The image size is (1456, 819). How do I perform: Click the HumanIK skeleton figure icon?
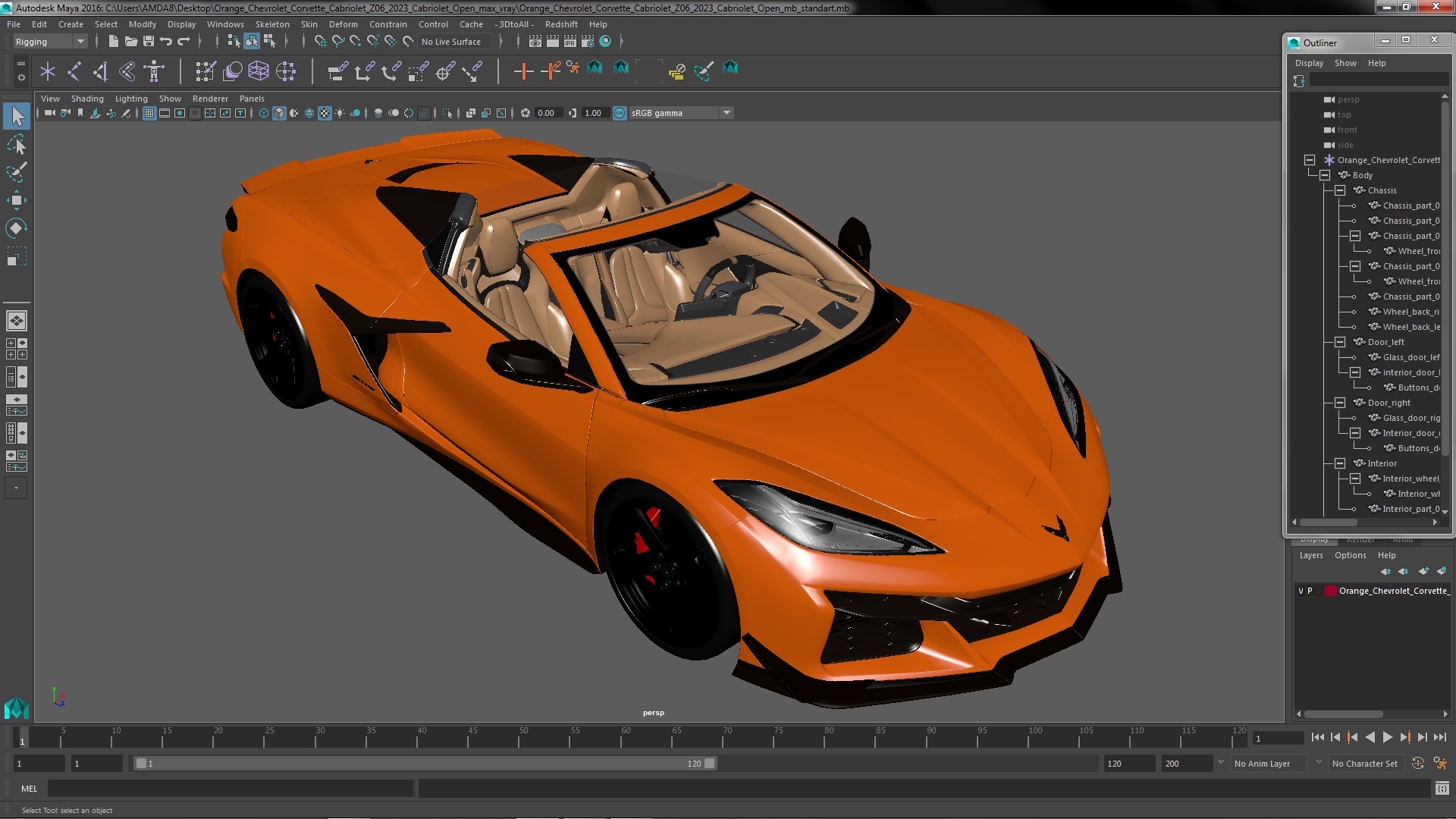pos(154,71)
